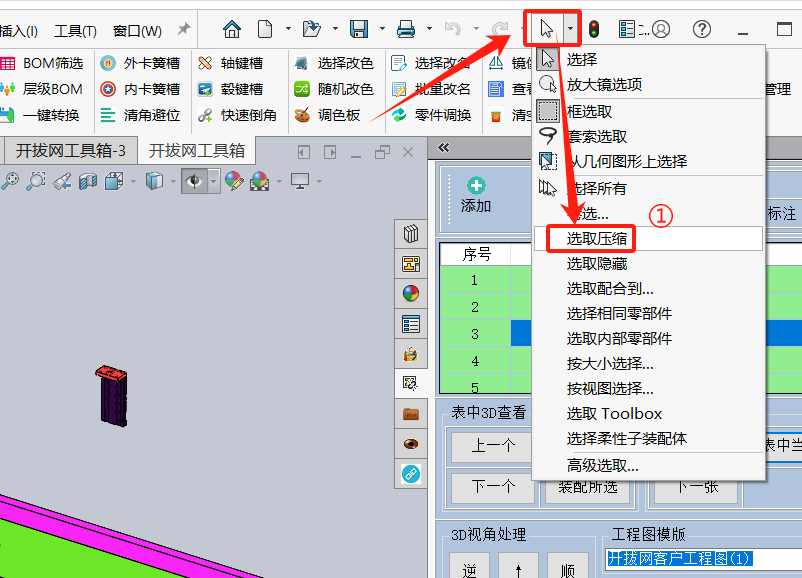The image size is (802, 578).
Task: Expand the View Settings dropdown arrow
Action: click(x=319, y=182)
